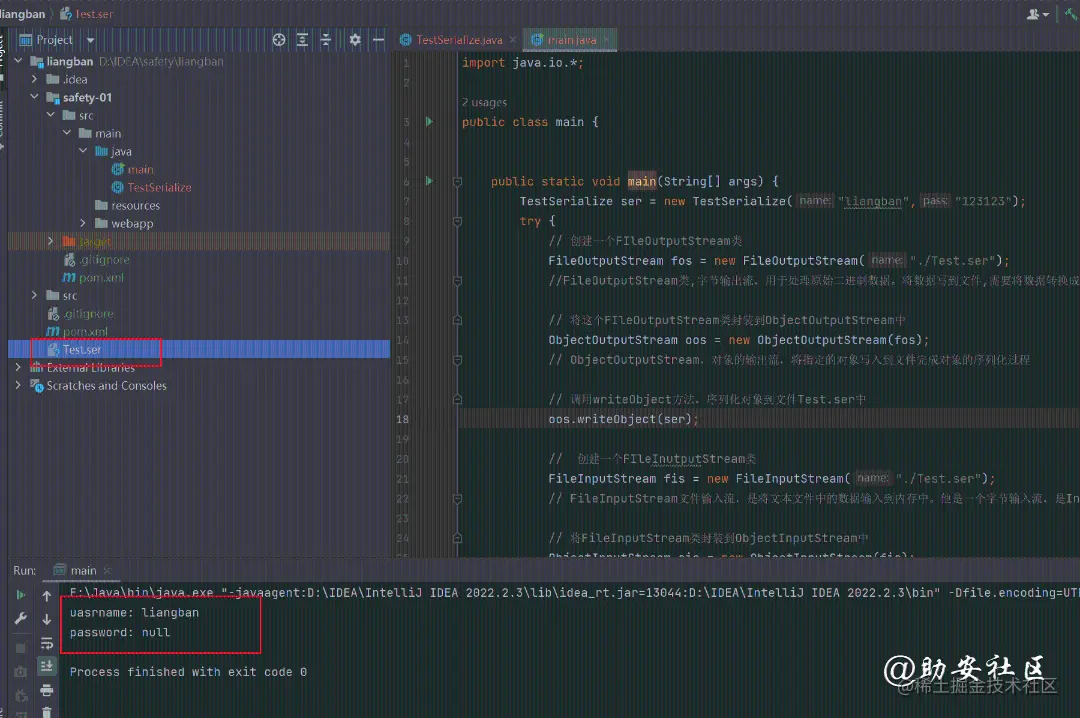Close the TestSerialize.java tab
The image size is (1080, 718).
click(512, 40)
